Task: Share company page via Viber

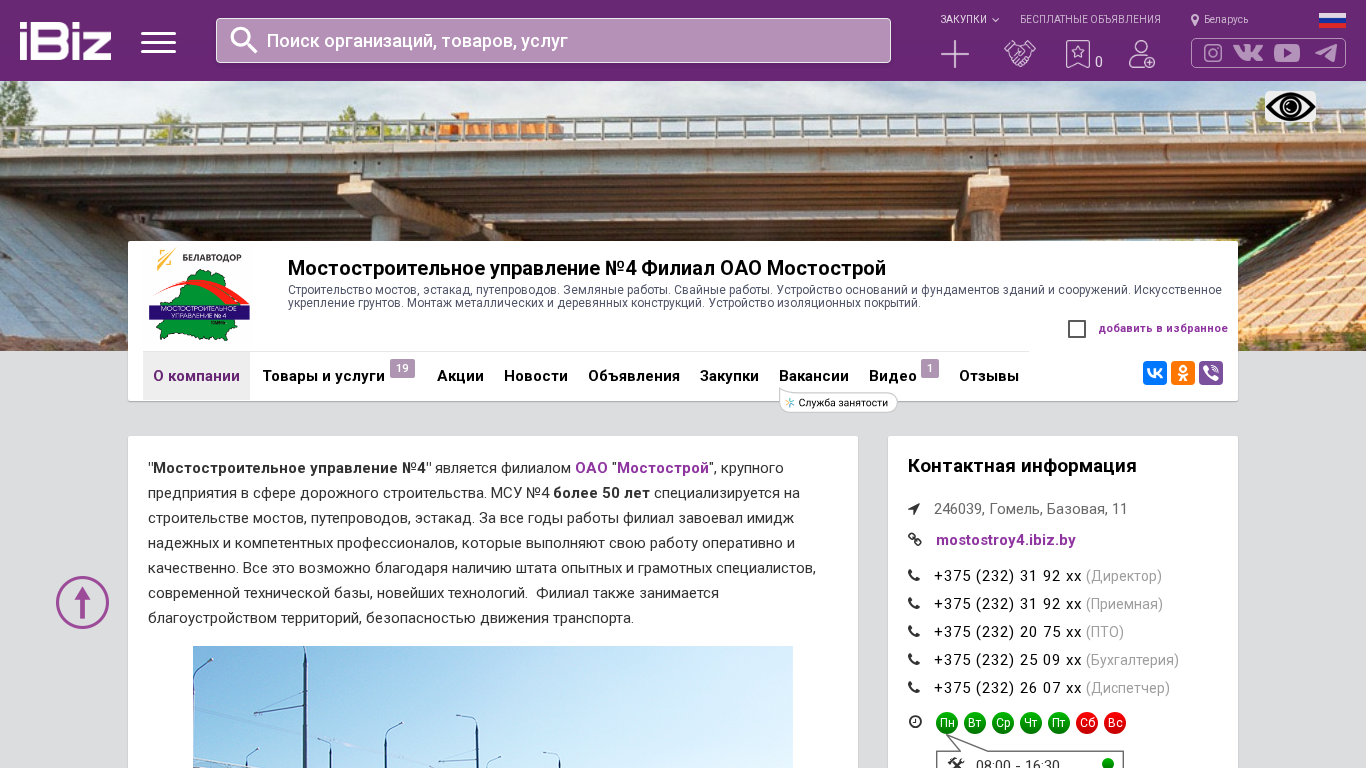Action: point(1211,373)
